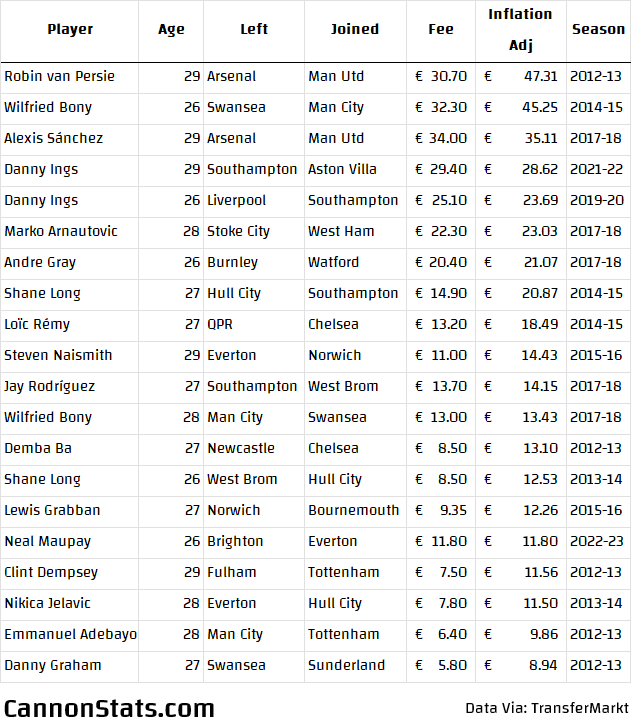Screen dimensions: 632x718
Task: Click the Data Via: TransferMarkt credit
Action: click(x=547, y=708)
